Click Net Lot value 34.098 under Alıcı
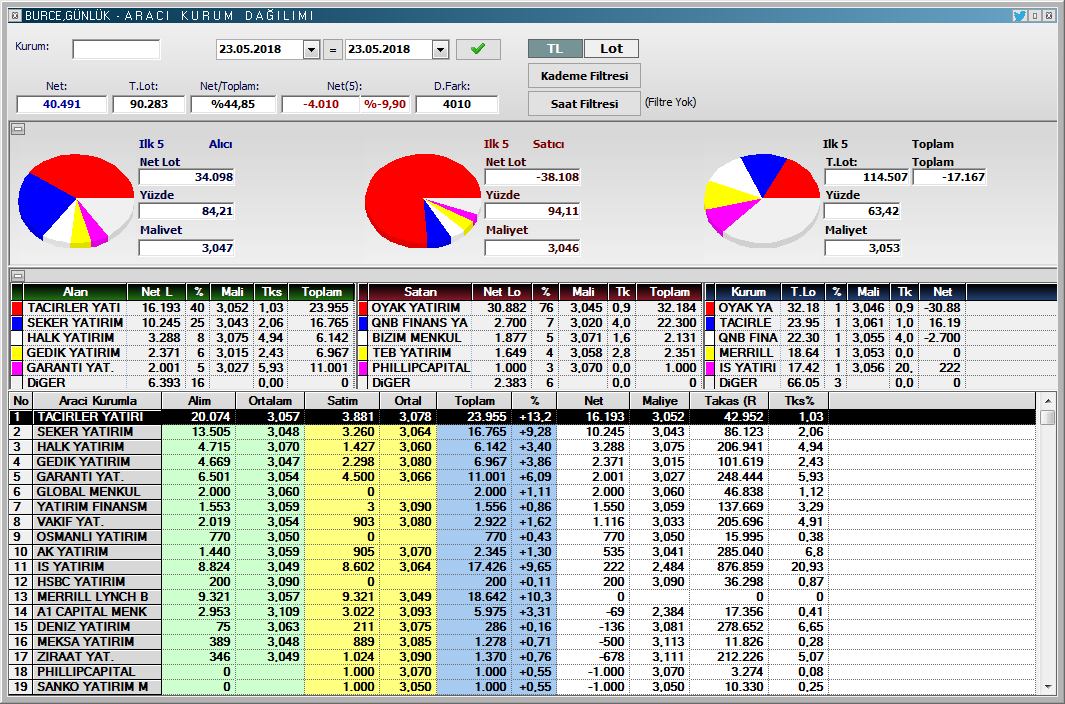The height and width of the screenshot is (704, 1065). (x=187, y=177)
